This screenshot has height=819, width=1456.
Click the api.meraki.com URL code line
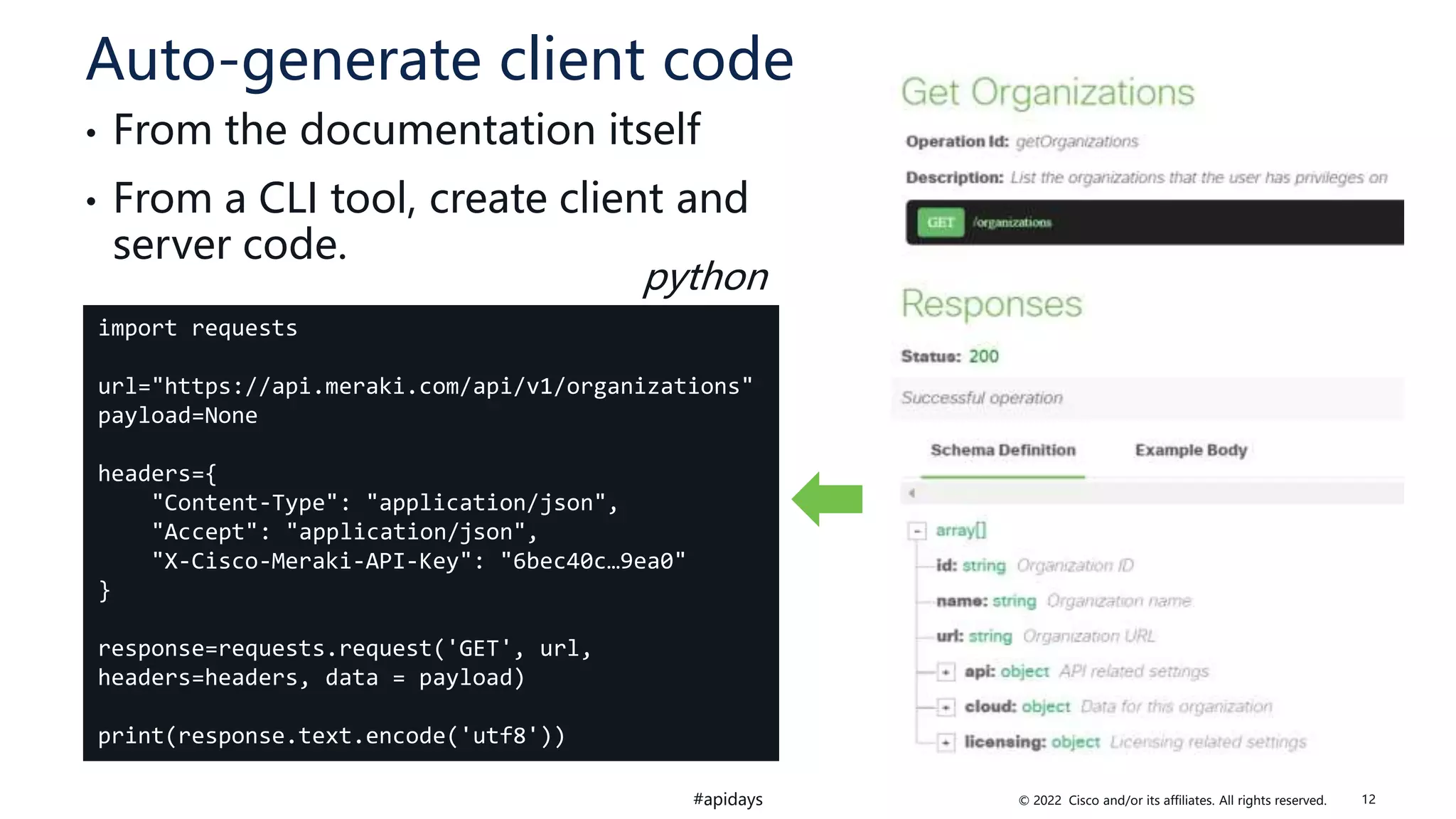pyautogui.click(x=425, y=387)
